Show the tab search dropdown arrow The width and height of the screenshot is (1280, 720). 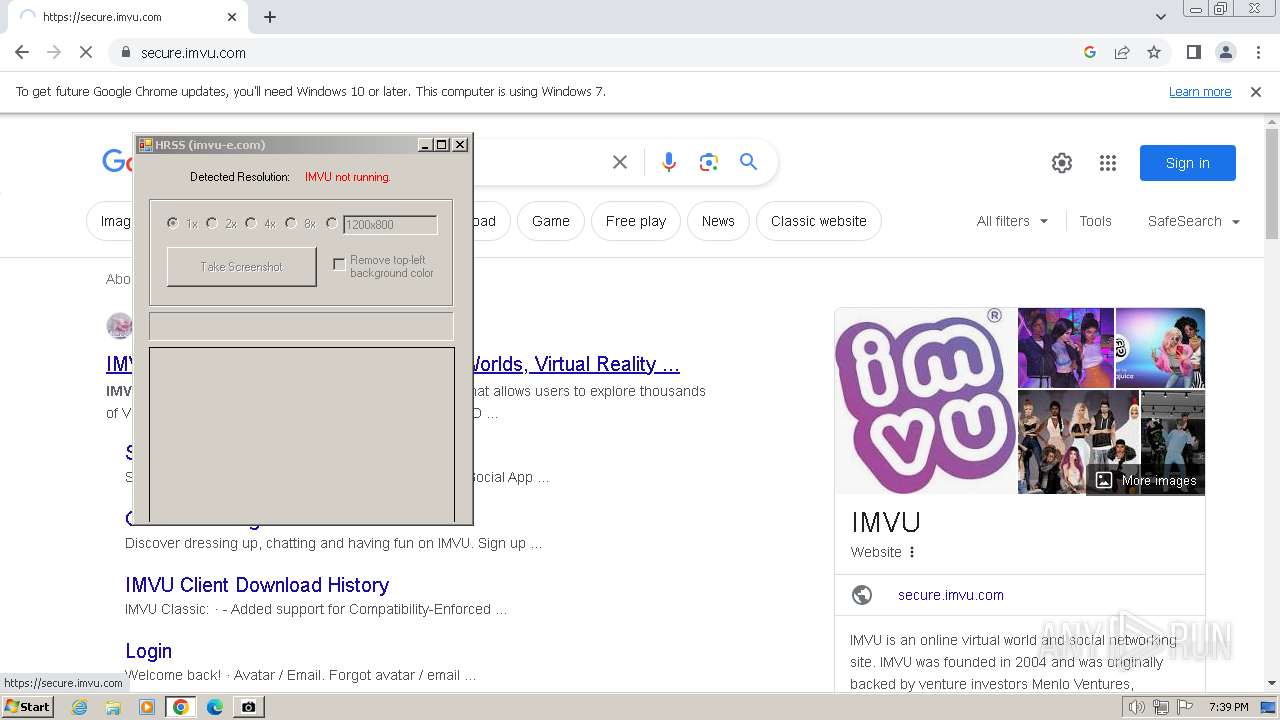click(x=1161, y=17)
